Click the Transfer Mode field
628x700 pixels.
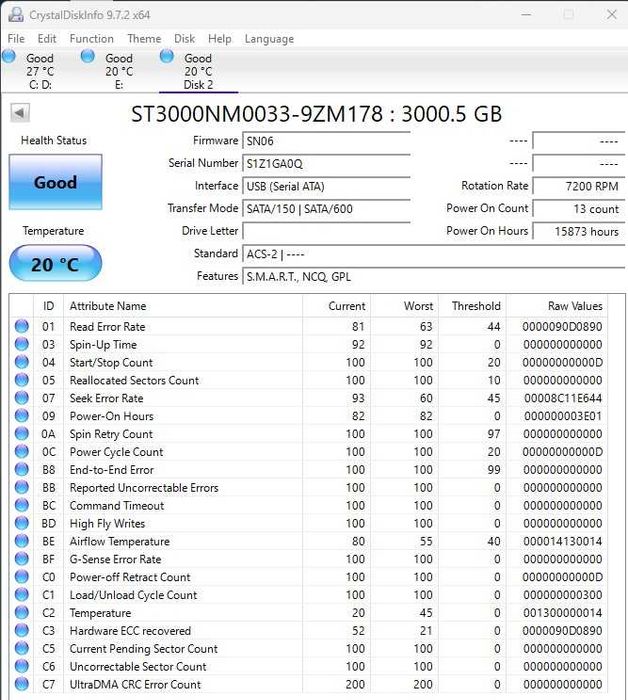tap(326, 209)
